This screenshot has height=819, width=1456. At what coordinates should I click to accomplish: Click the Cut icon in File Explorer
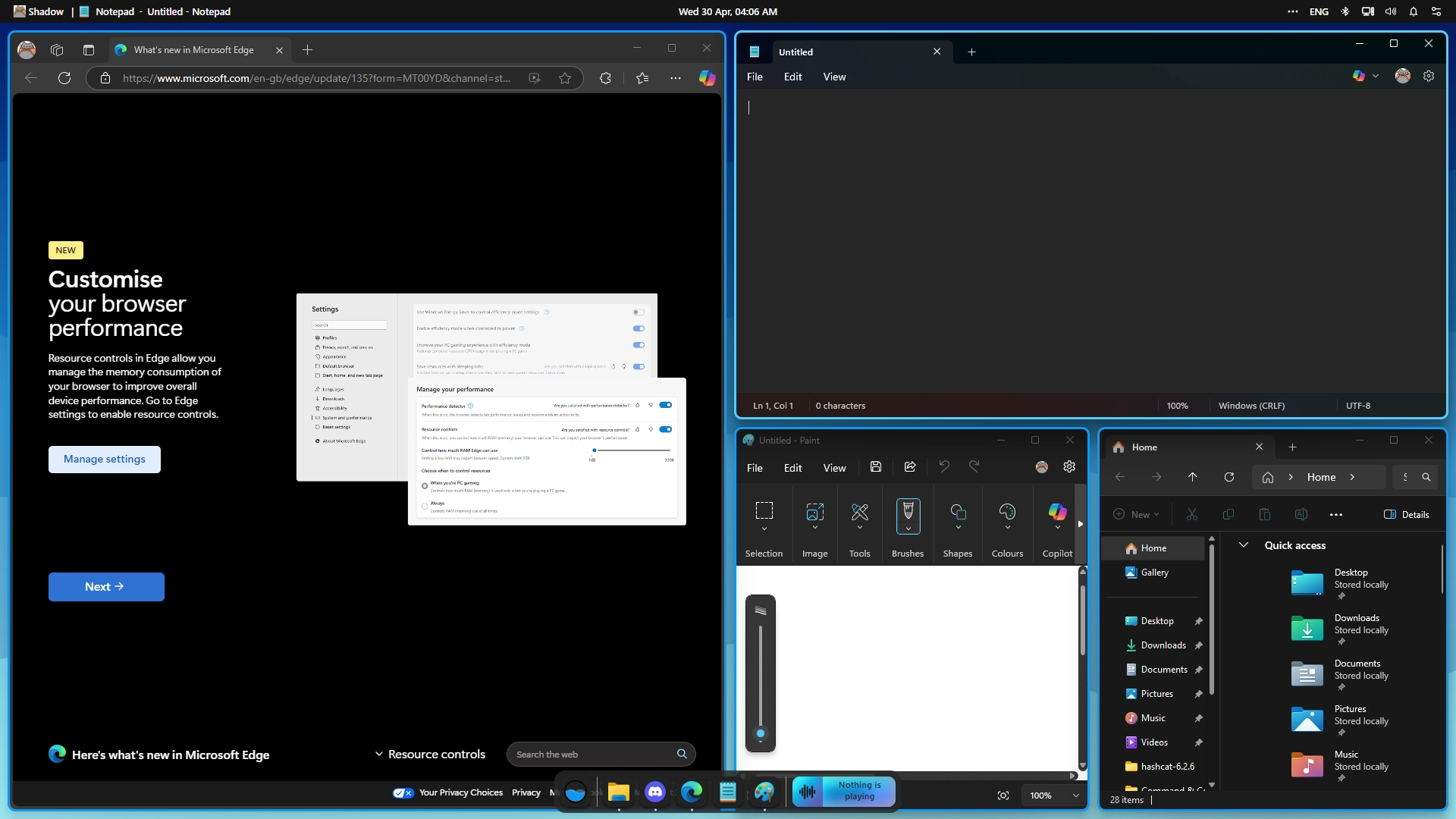click(x=1192, y=514)
